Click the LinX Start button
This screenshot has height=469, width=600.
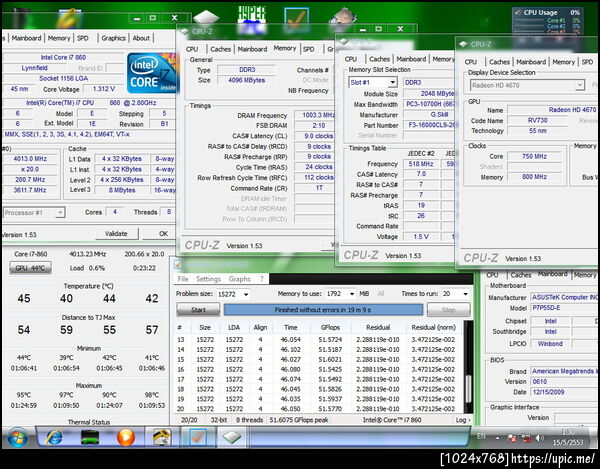[x=198, y=310]
